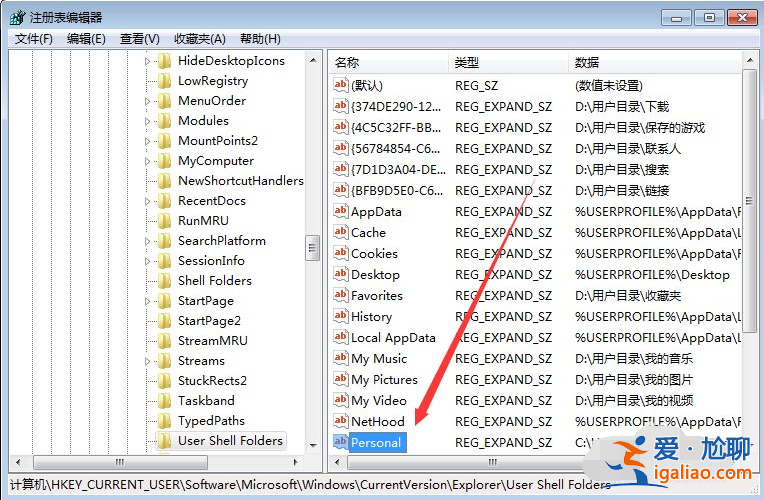
Task: Click the values pane vertical scrollbar thumb
Action: tap(749, 201)
